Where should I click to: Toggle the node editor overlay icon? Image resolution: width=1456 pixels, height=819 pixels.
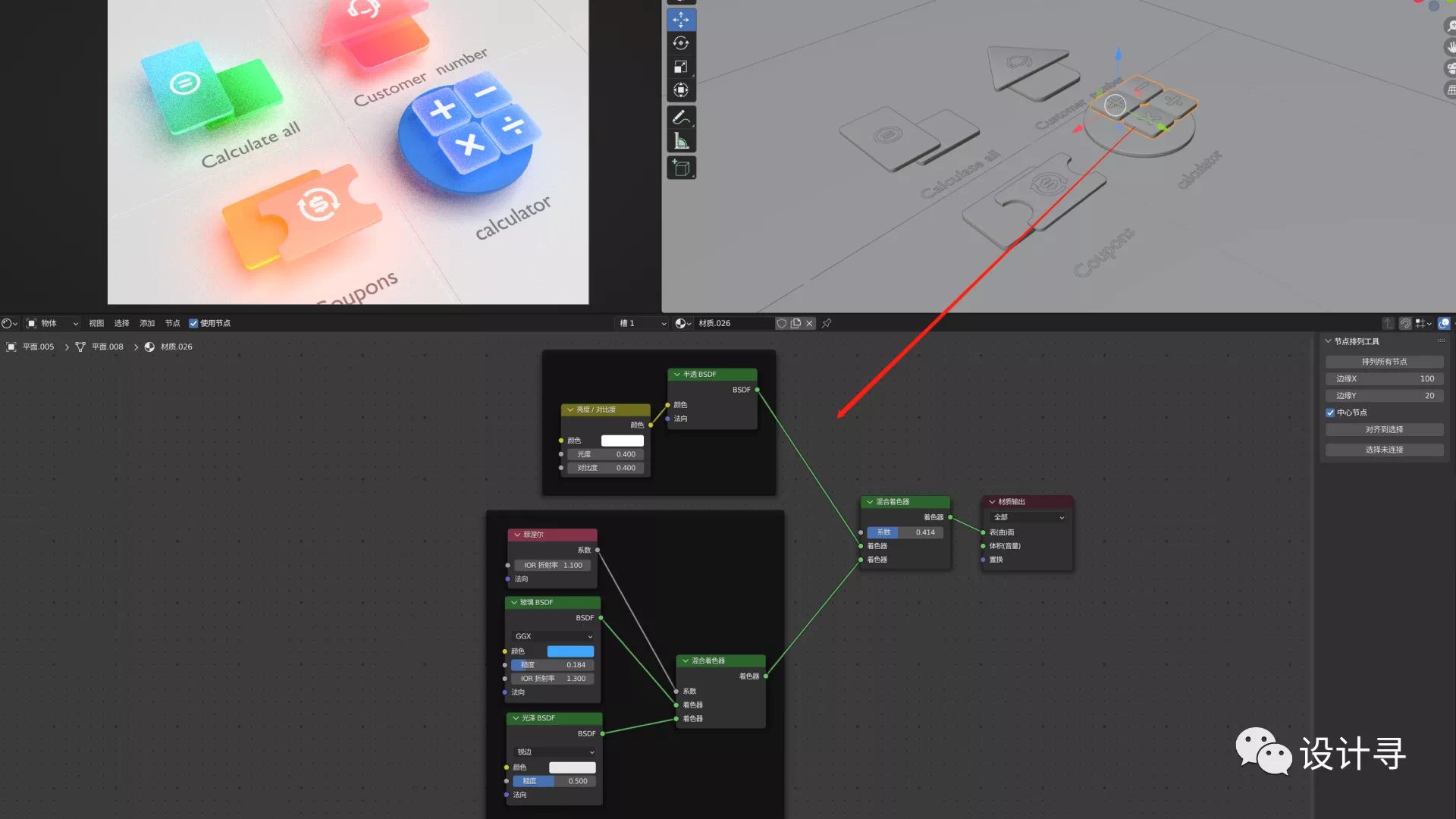1444,323
